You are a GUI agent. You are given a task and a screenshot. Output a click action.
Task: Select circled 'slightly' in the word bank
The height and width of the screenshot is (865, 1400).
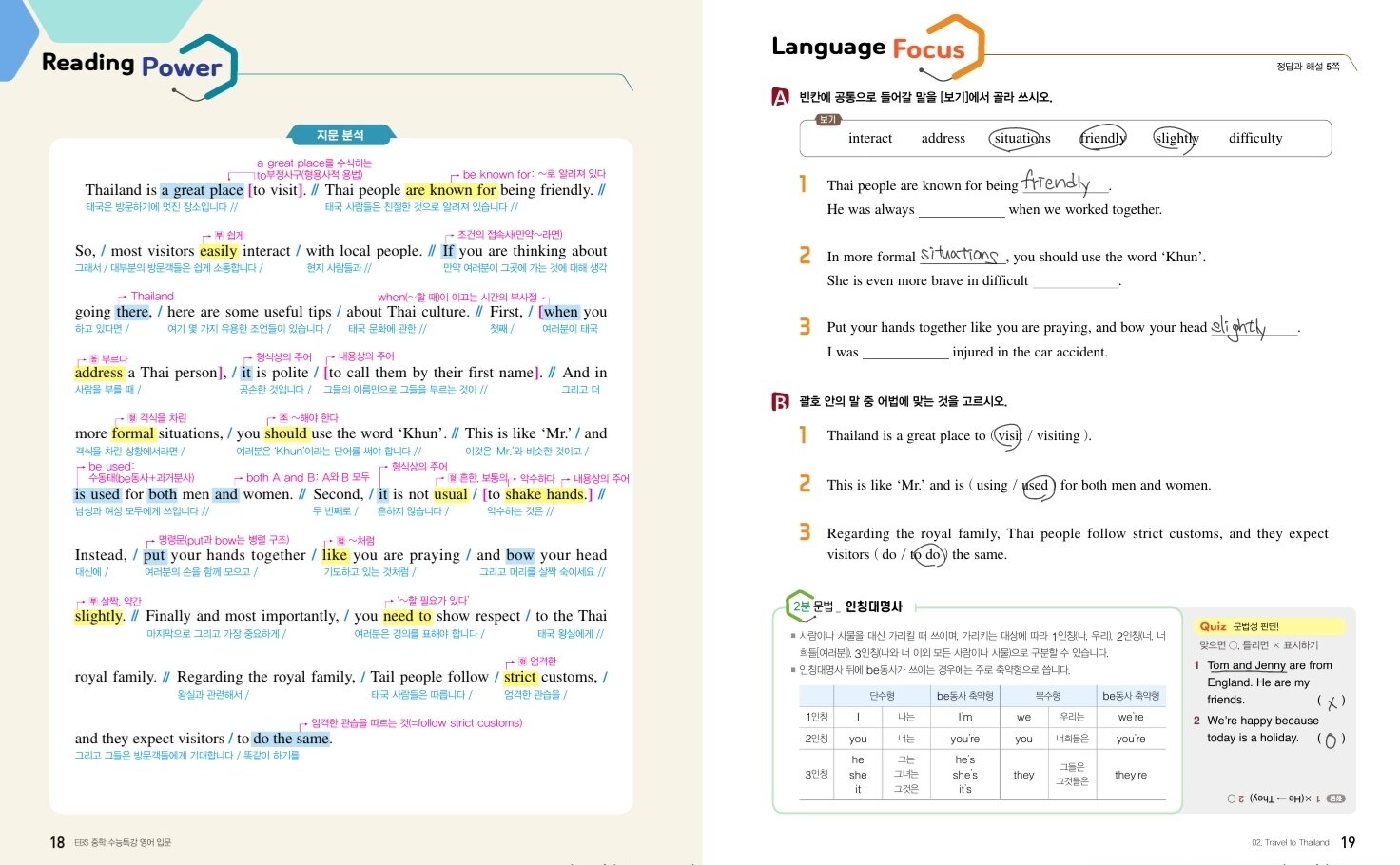pyautogui.click(x=1176, y=139)
